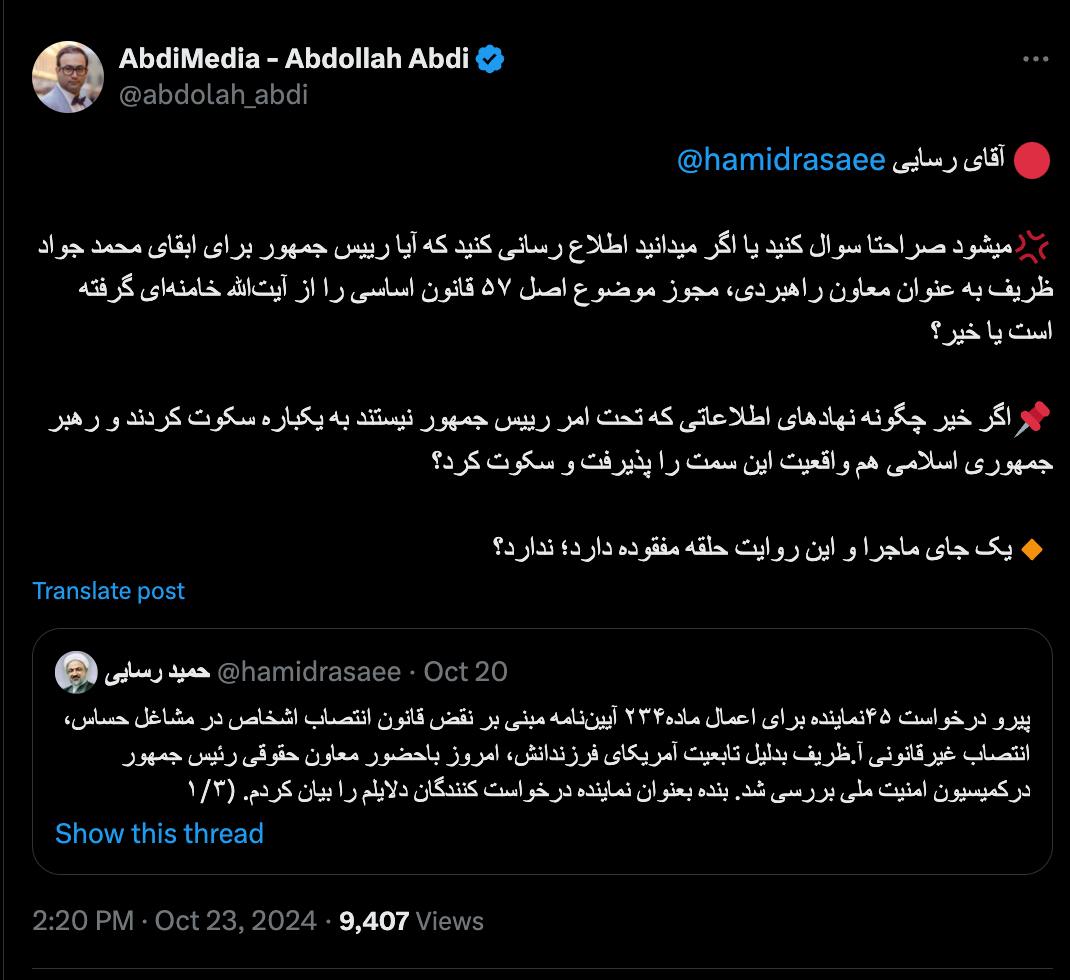Click the orange diamond emoji

coord(1031,549)
